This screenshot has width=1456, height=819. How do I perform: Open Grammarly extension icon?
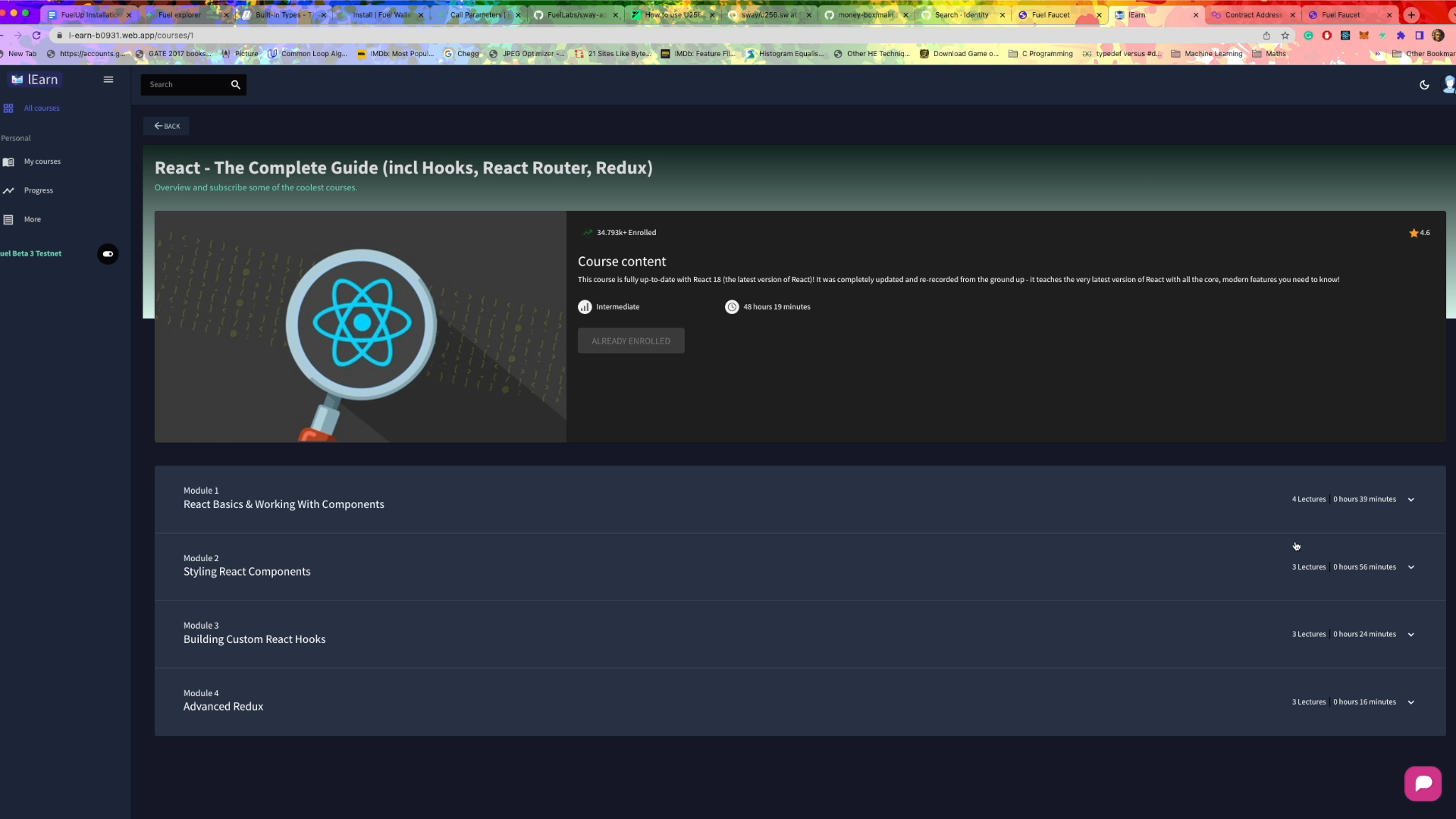(1308, 36)
